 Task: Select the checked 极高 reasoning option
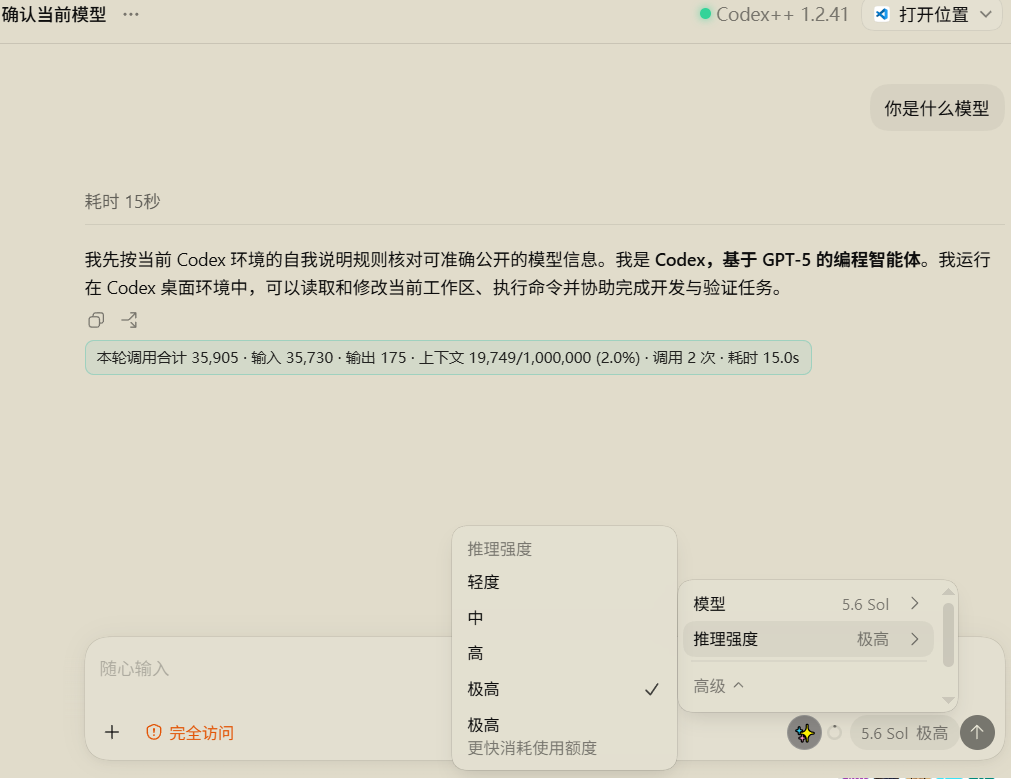point(564,689)
